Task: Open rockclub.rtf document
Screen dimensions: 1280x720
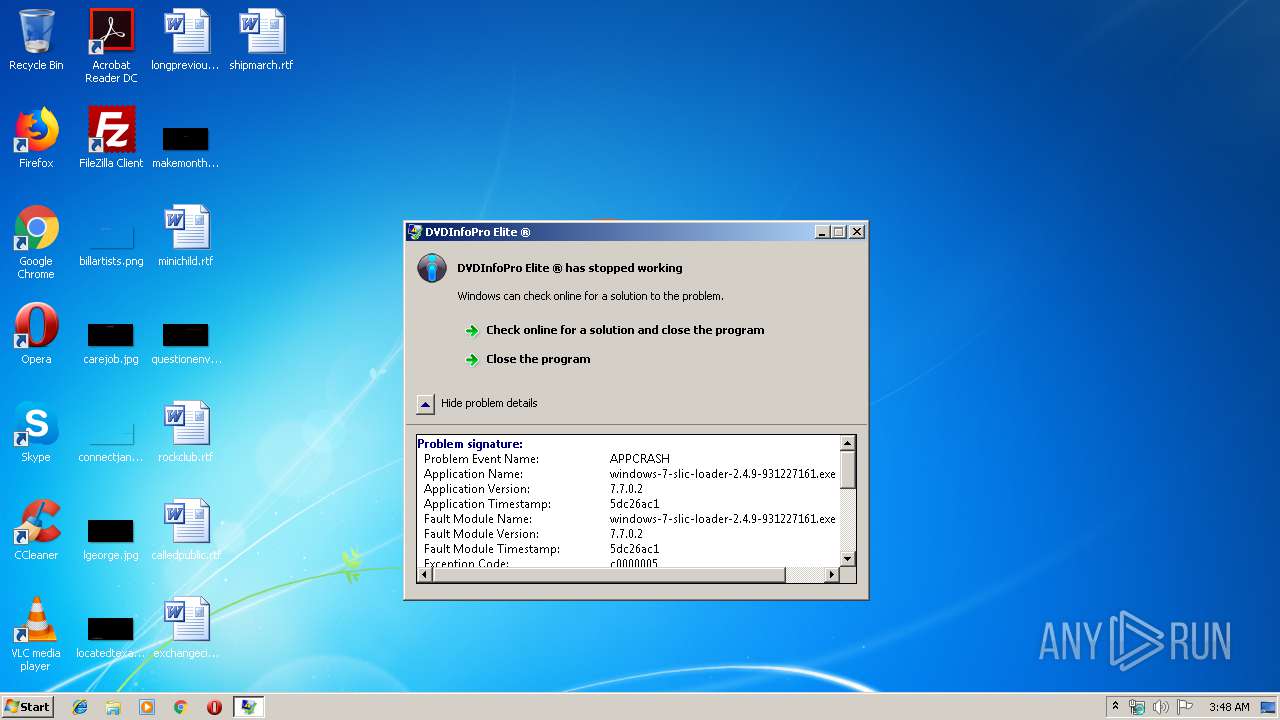Action: click(x=186, y=432)
